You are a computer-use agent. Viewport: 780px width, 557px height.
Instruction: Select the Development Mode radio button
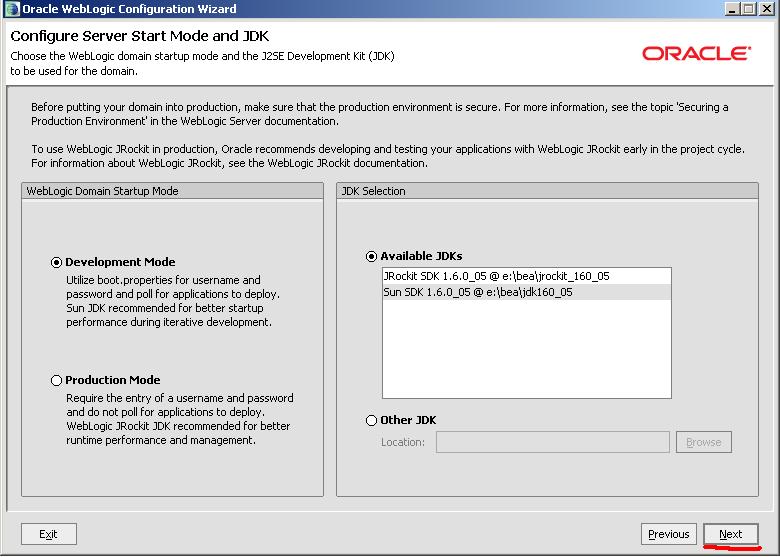(56, 262)
